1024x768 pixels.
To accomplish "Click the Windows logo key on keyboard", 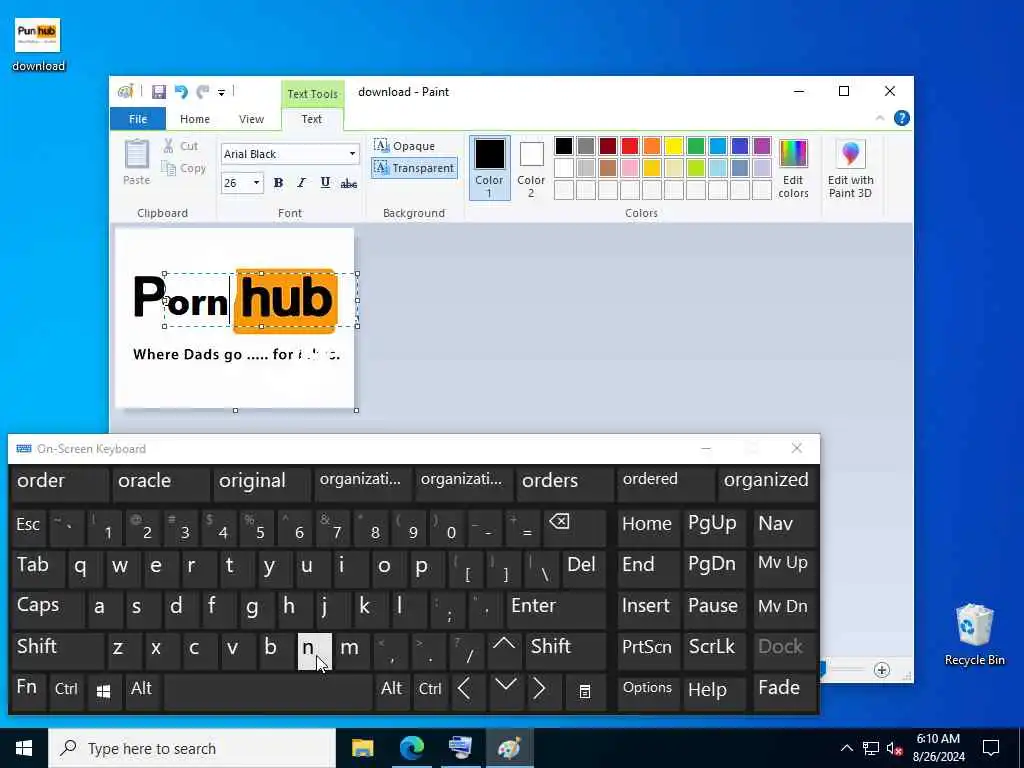I will tap(103, 691).
